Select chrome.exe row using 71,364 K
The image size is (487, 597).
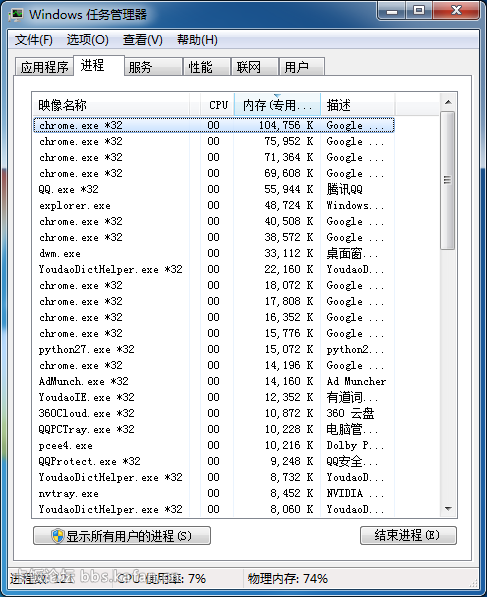click(214, 157)
